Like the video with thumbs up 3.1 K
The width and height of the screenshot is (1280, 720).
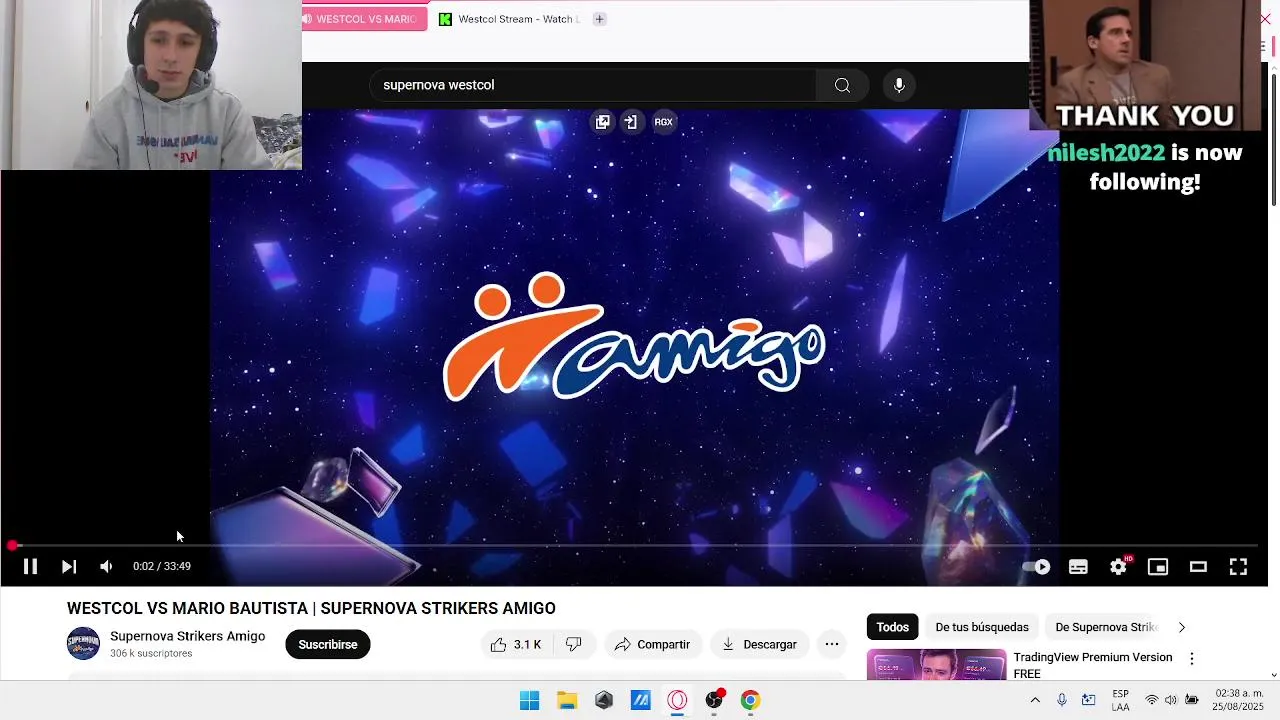[x=516, y=645]
